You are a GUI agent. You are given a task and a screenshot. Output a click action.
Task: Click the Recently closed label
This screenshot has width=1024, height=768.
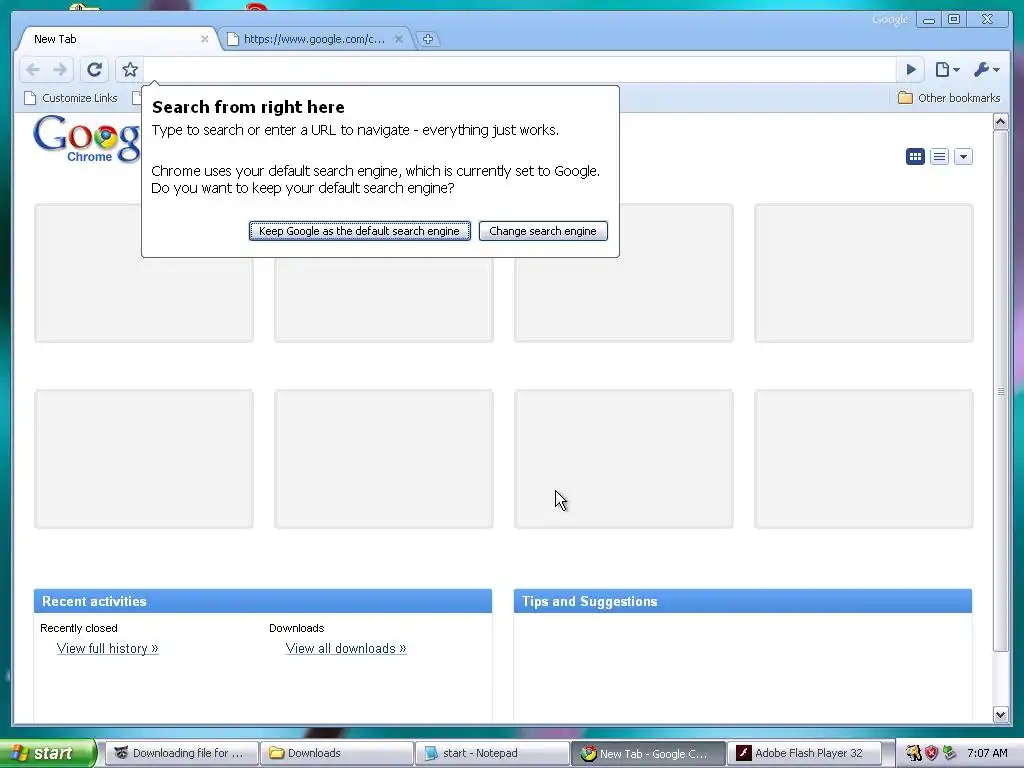[79, 628]
